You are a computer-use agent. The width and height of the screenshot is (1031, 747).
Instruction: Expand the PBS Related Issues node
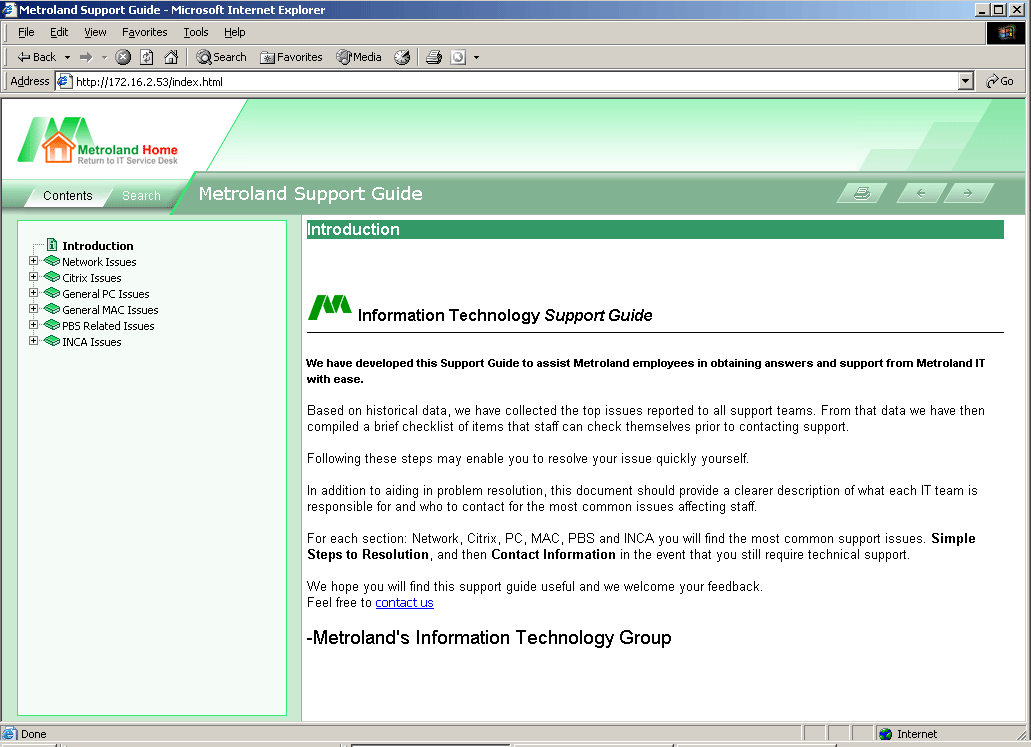click(x=34, y=325)
